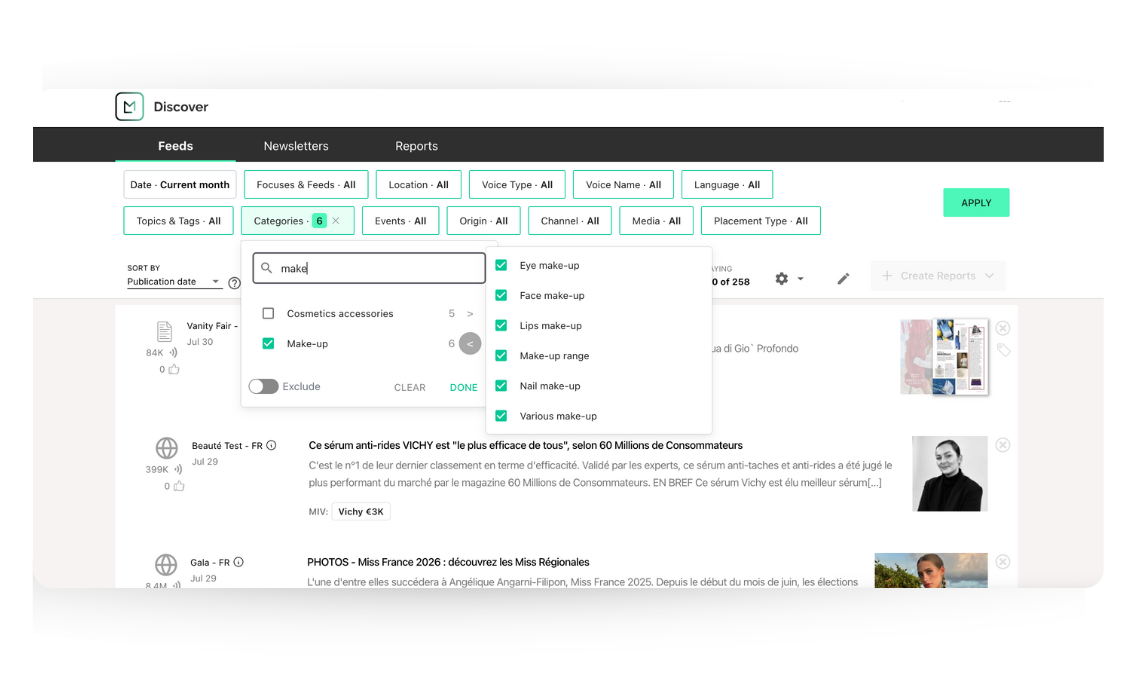Click the info icon next to Beauté Test
Image resolution: width=1139 pixels, height=682 pixels.
click(271, 446)
